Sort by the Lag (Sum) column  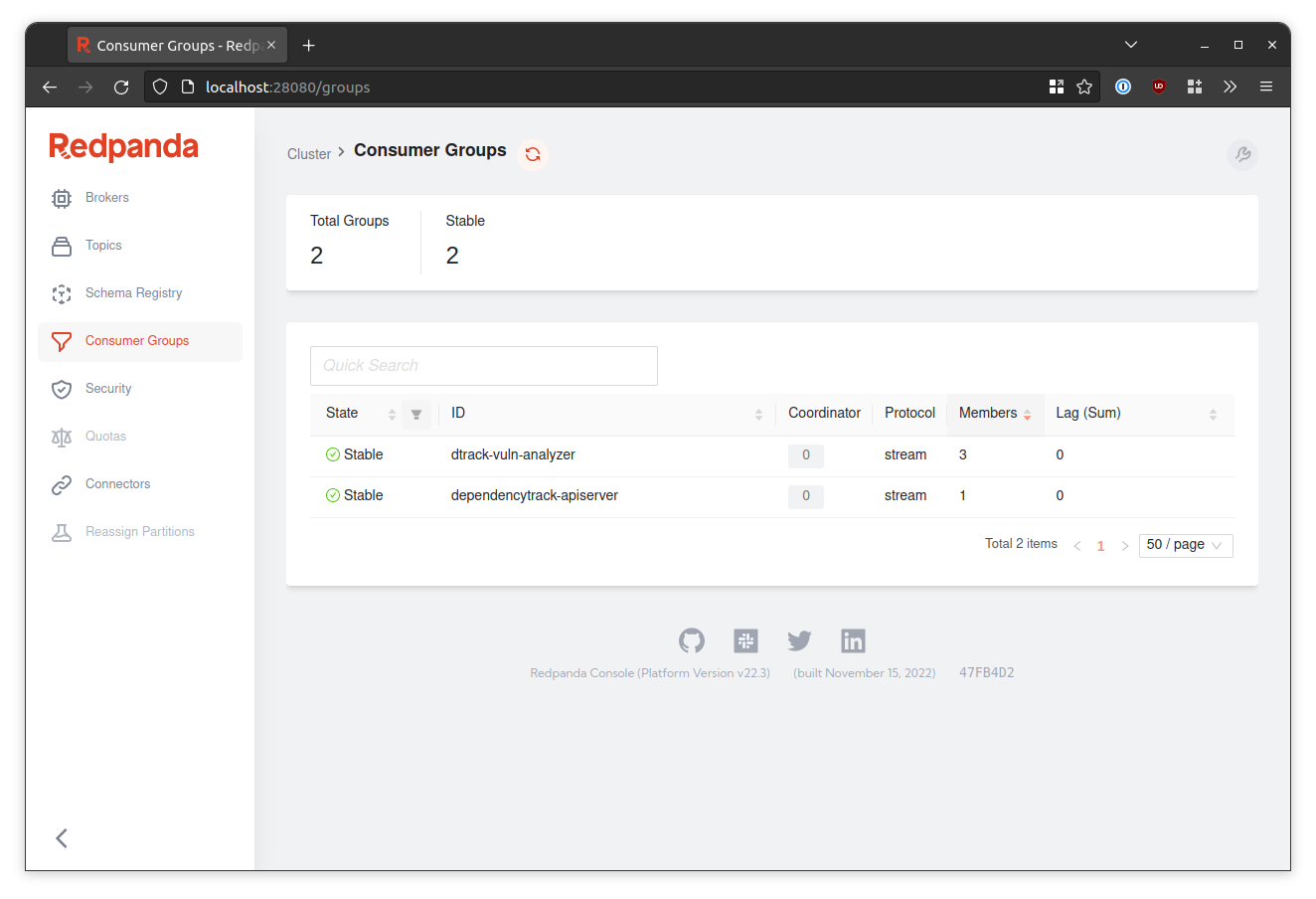[1213, 415]
